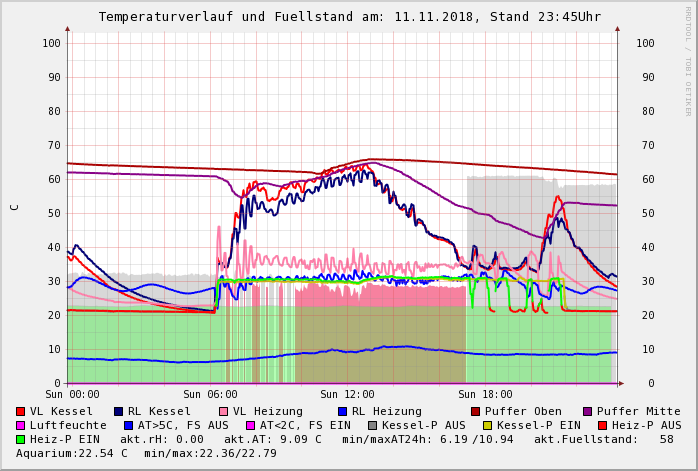Click the Sun 00:00 time axis label
698x471 pixels.
click(71, 394)
